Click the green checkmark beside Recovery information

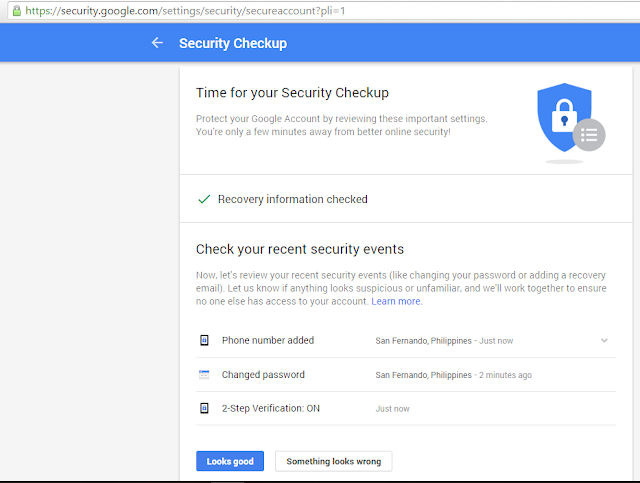(x=204, y=199)
